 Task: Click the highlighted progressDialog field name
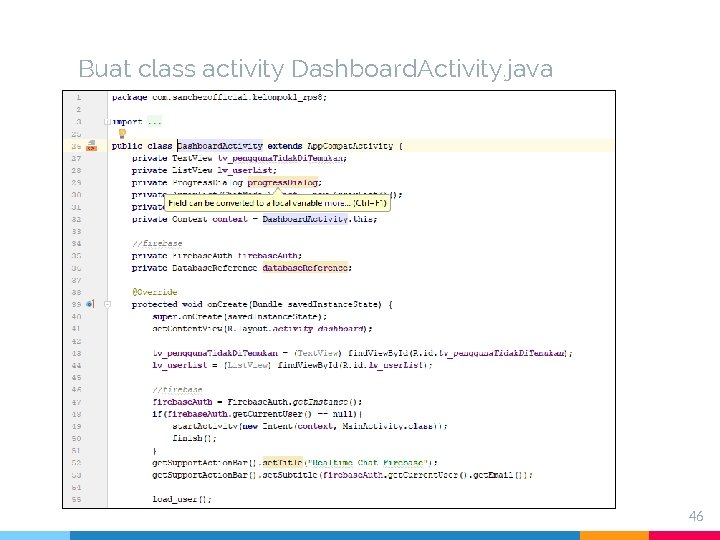point(282,182)
